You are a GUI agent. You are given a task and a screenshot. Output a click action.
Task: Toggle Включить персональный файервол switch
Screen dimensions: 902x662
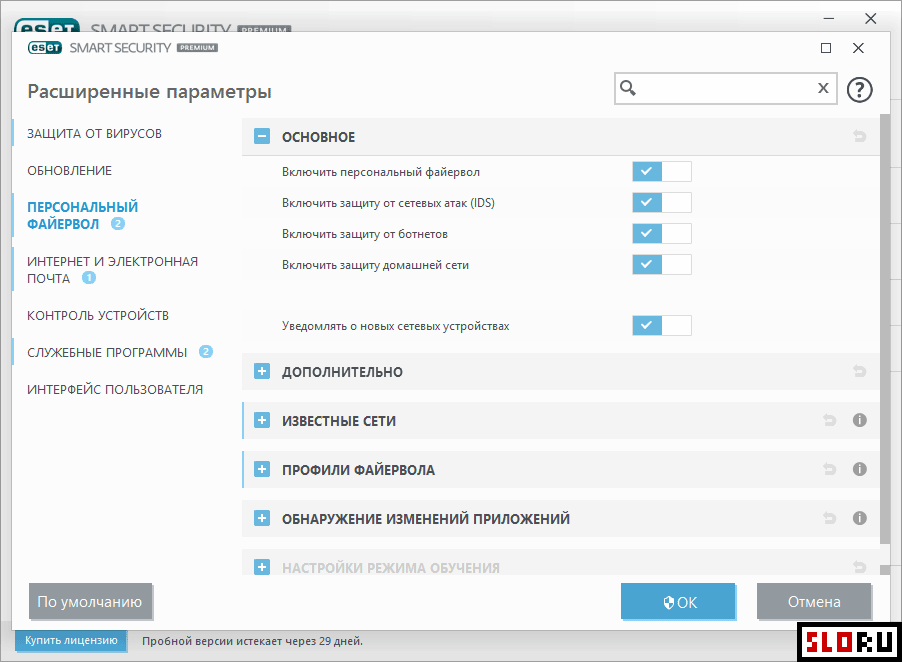pyautogui.click(x=662, y=171)
